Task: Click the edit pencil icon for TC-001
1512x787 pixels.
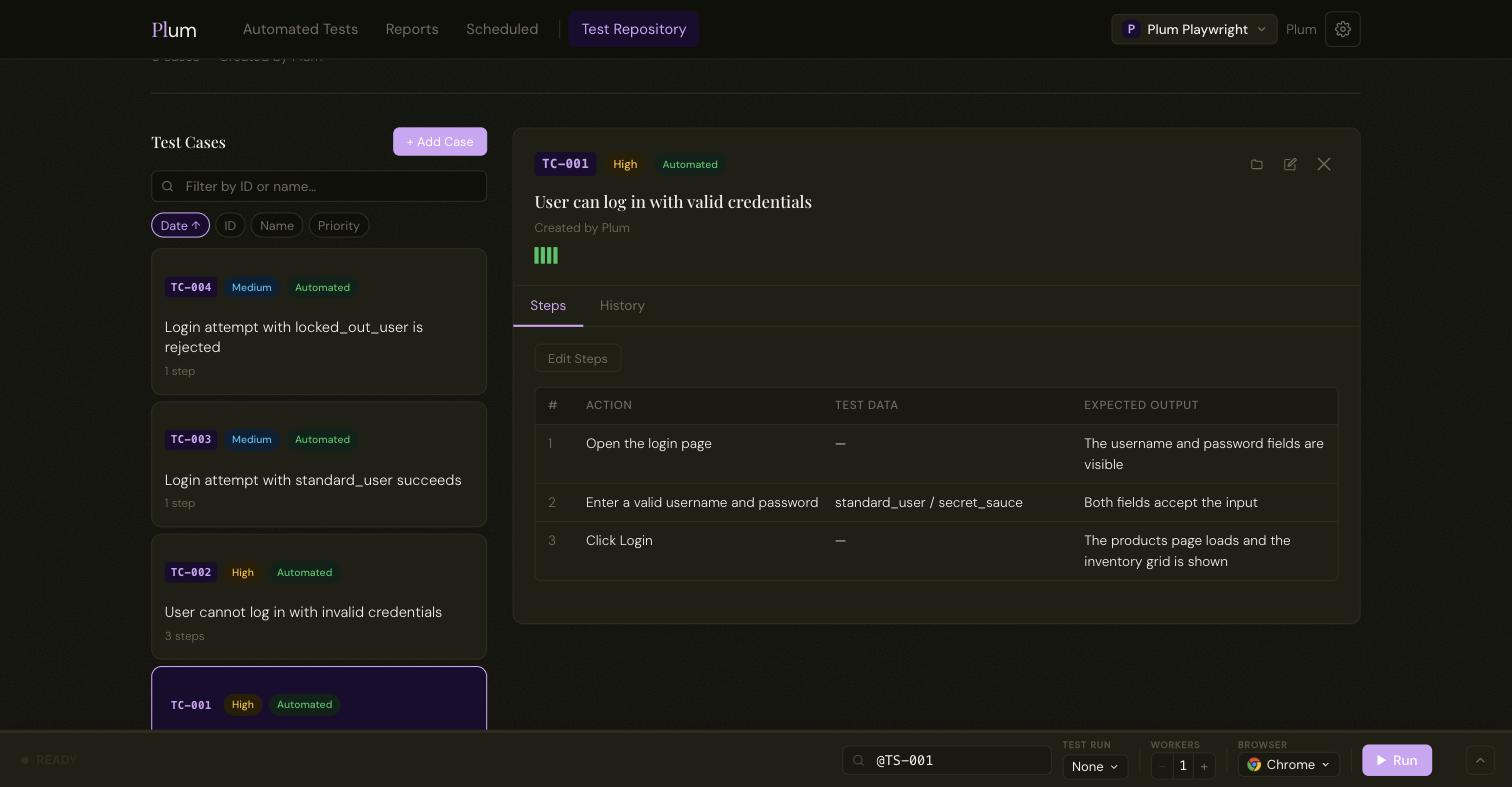Action: tap(1290, 164)
